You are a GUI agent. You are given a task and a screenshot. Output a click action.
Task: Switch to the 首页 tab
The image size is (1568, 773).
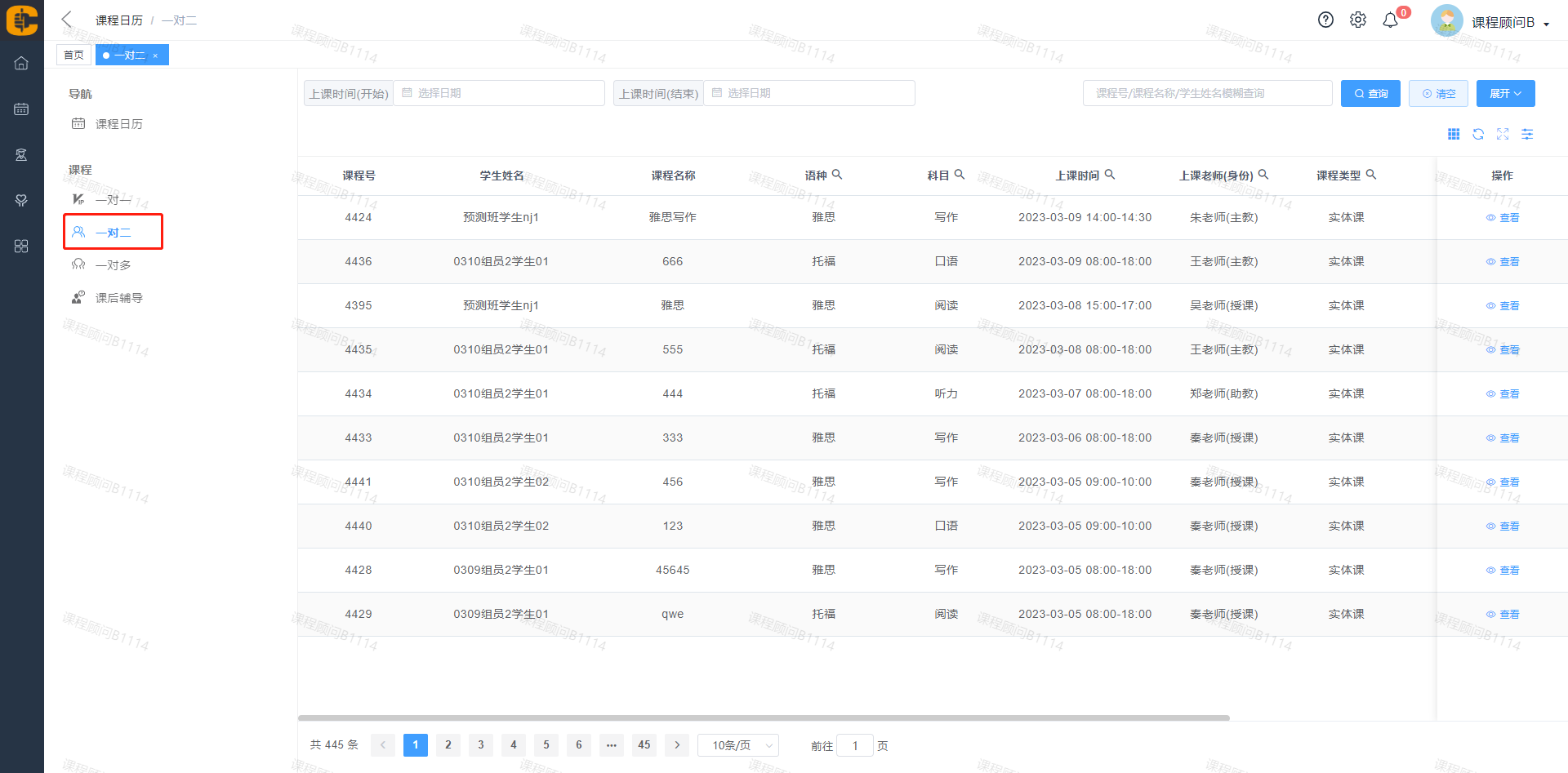point(73,56)
